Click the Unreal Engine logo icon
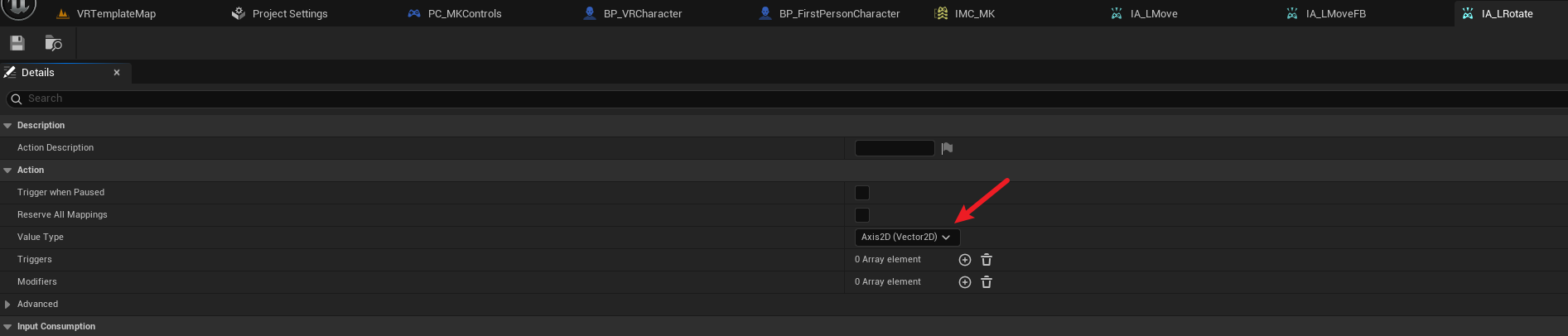 (x=18, y=8)
